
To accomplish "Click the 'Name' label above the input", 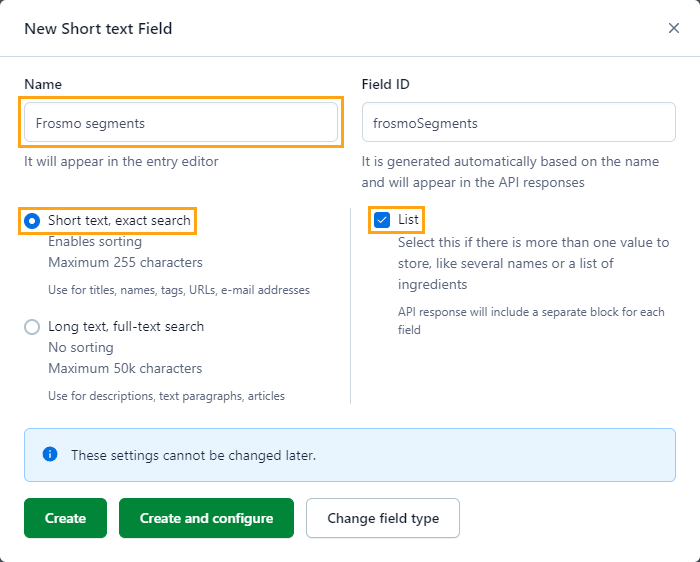I will pos(43,85).
